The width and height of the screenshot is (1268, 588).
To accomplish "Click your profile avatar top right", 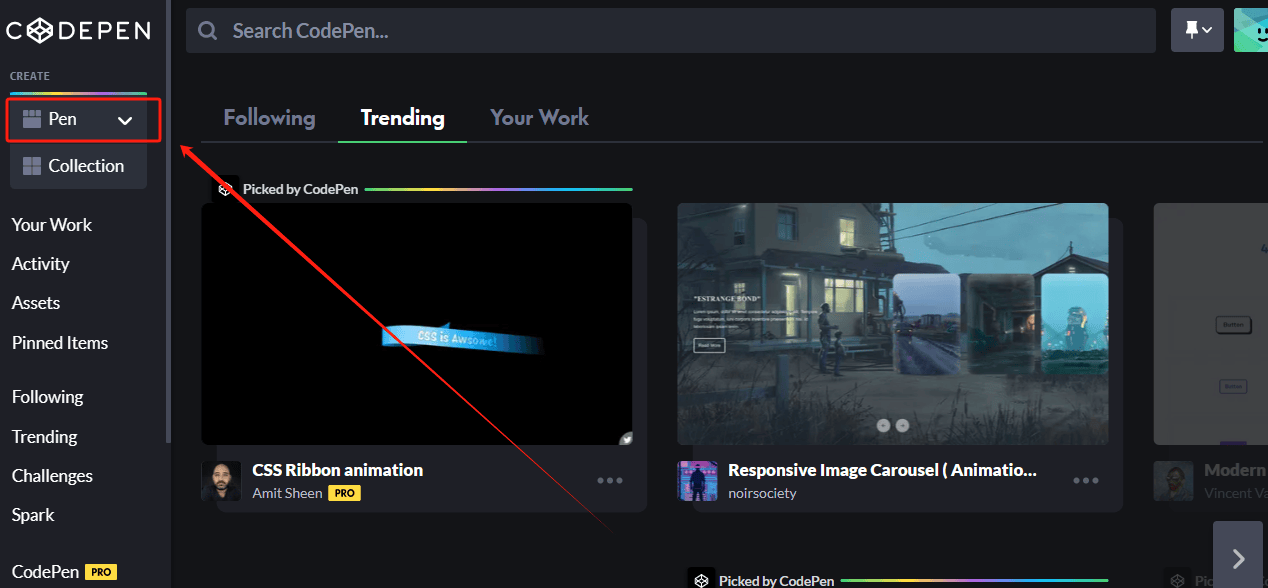I will pyautogui.click(x=1255, y=29).
